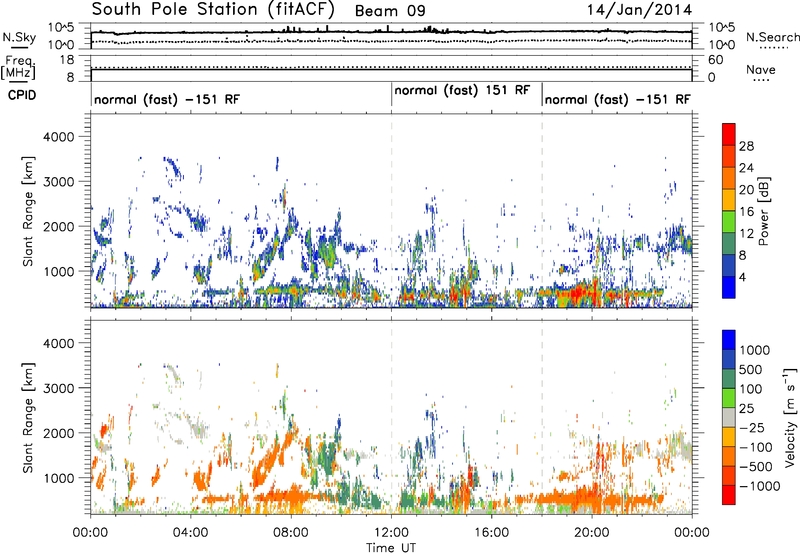Click the "-100" velocity colorbar label

point(755,447)
